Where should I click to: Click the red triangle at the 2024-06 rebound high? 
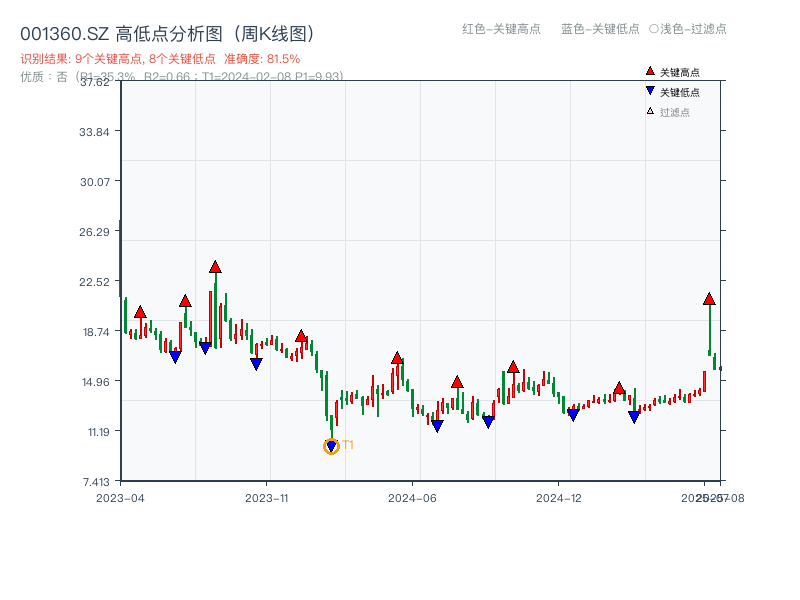(x=457, y=381)
